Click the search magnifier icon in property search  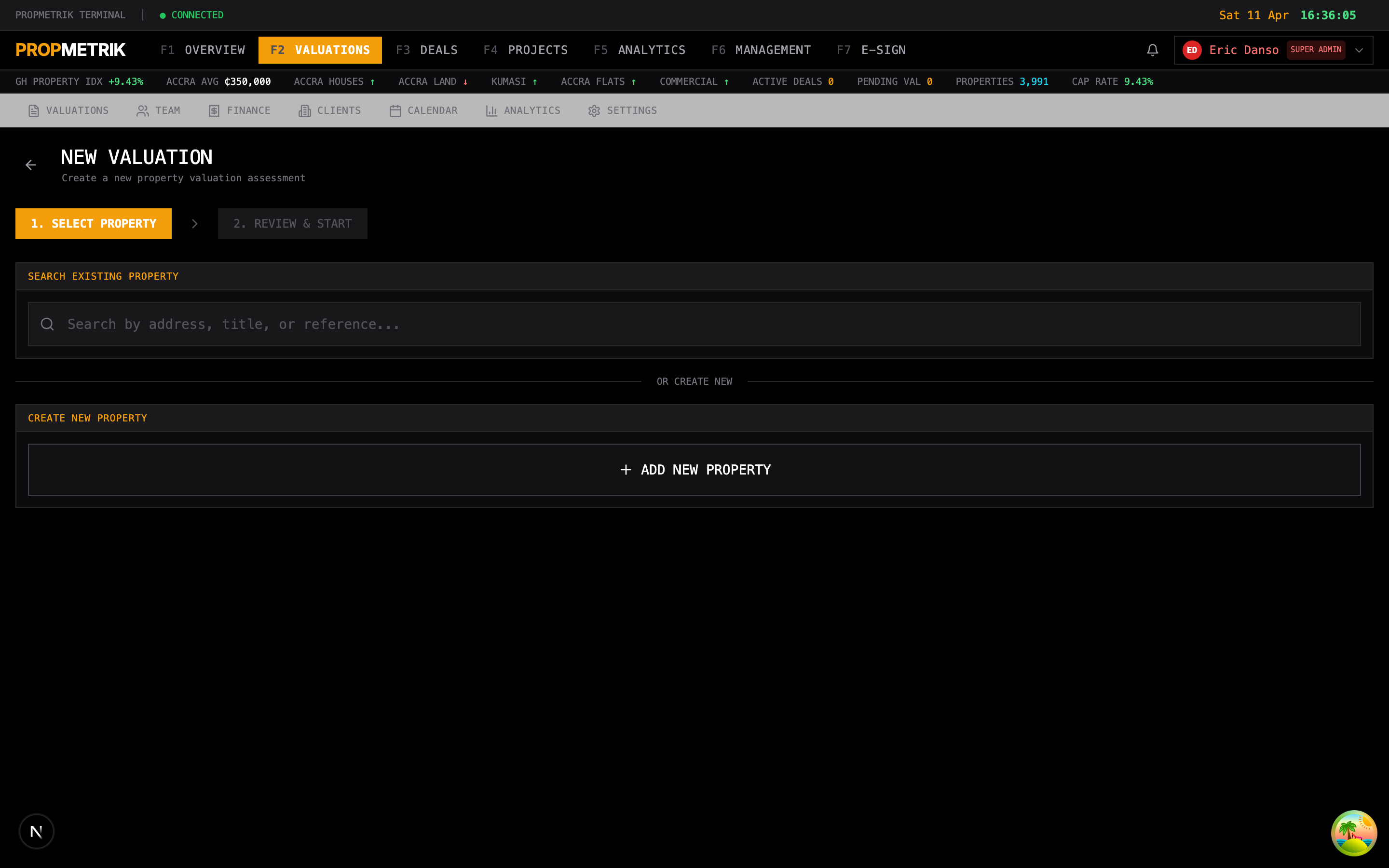(48, 325)
